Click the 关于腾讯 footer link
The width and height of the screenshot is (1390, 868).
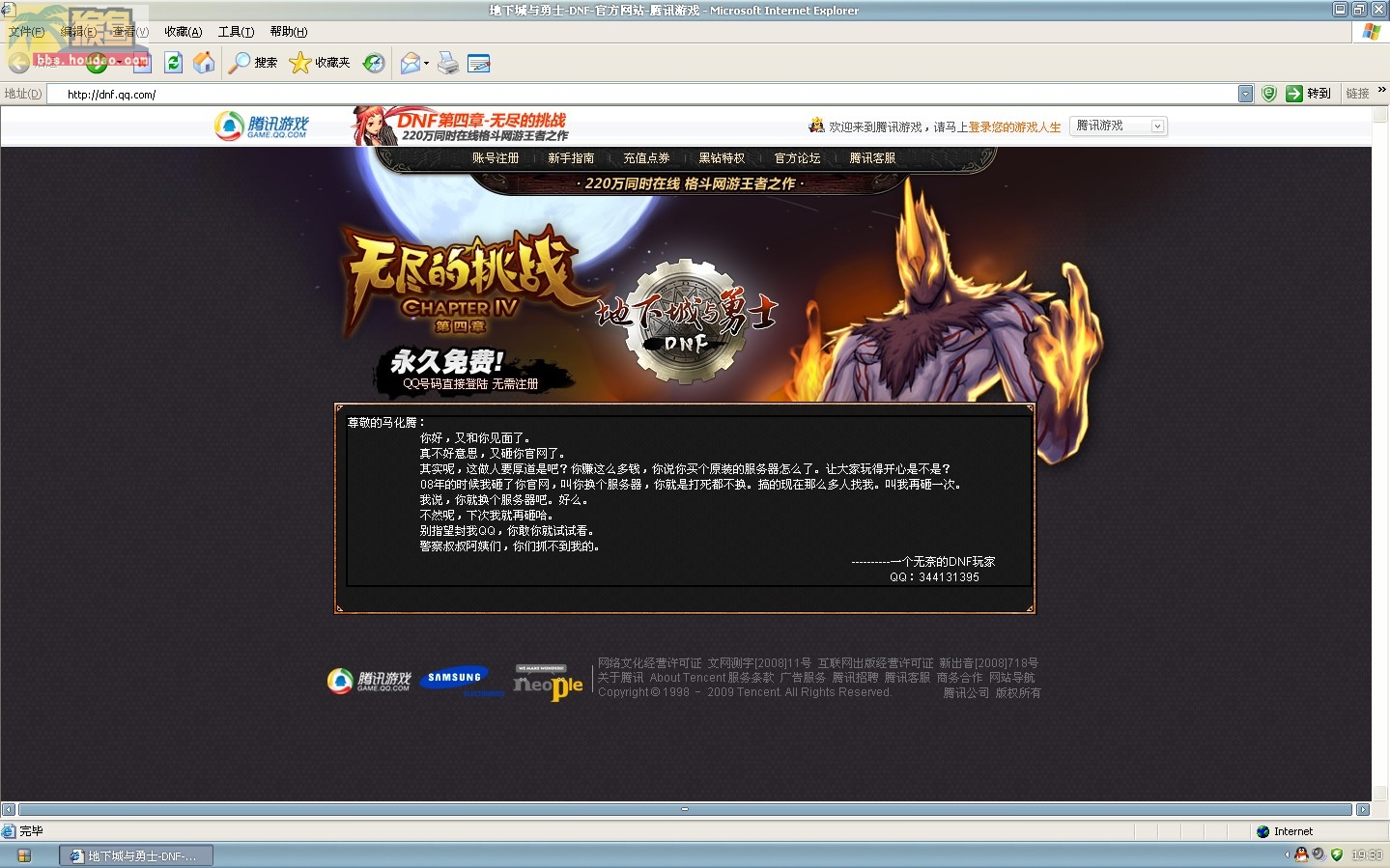click(620, 678)
